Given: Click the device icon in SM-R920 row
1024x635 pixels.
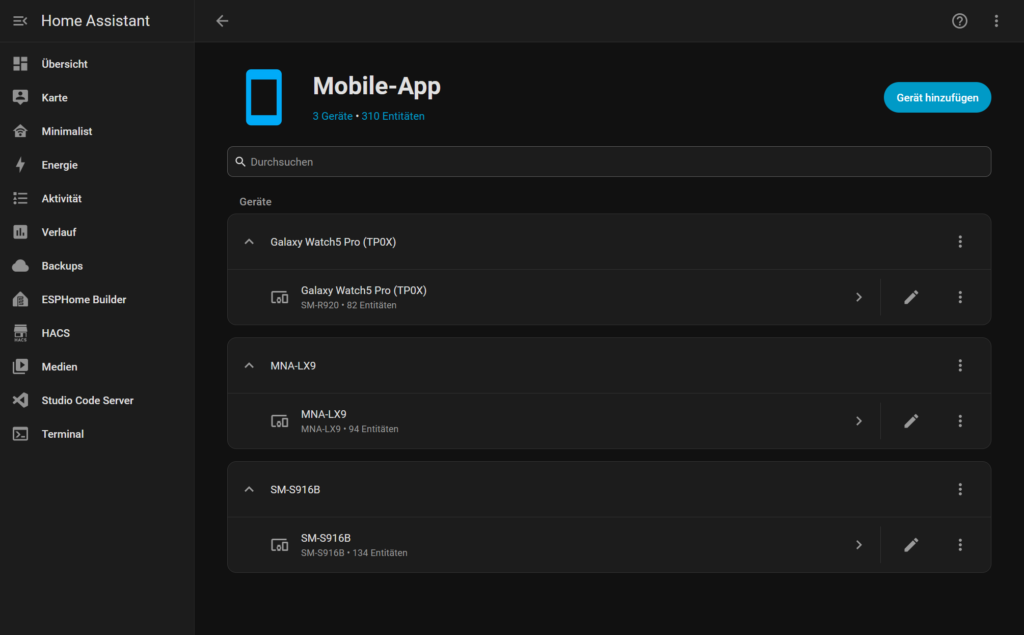Looking at the screenshot, I should click(280, 297).
